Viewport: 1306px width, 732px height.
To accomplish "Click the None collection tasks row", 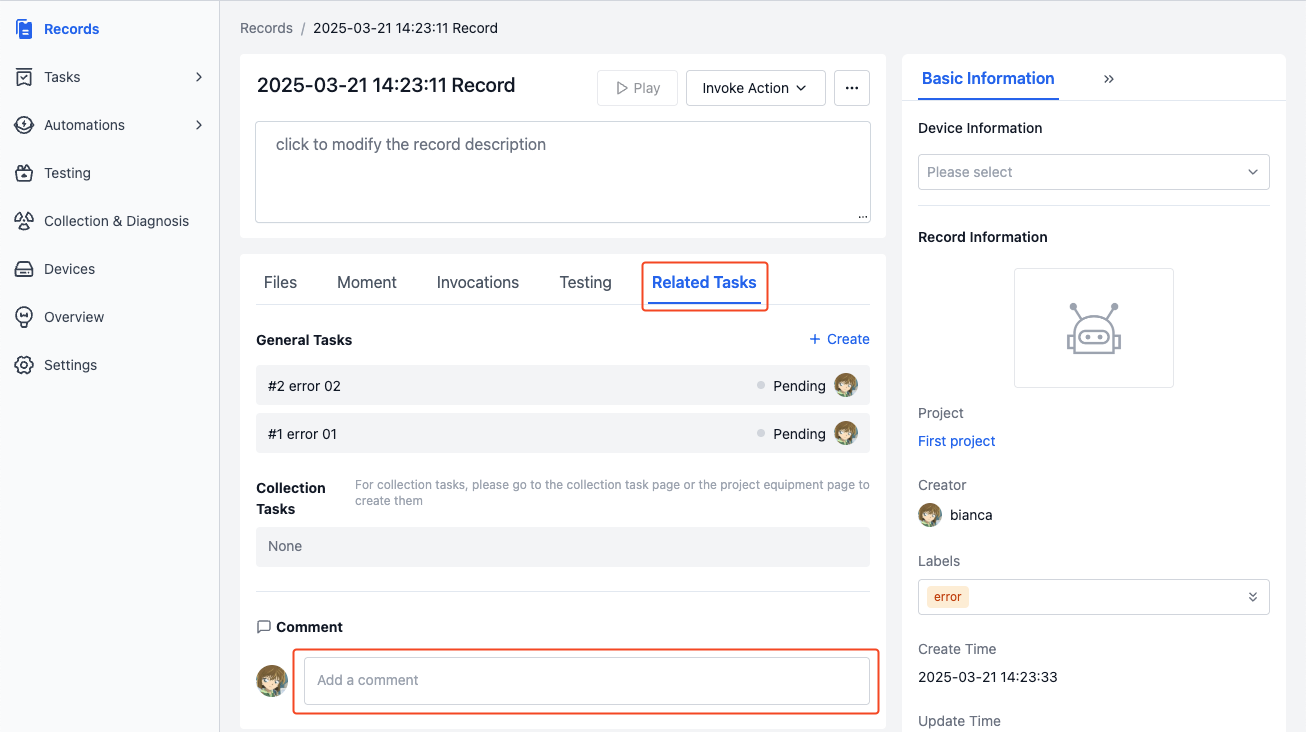I will [563, 547].
